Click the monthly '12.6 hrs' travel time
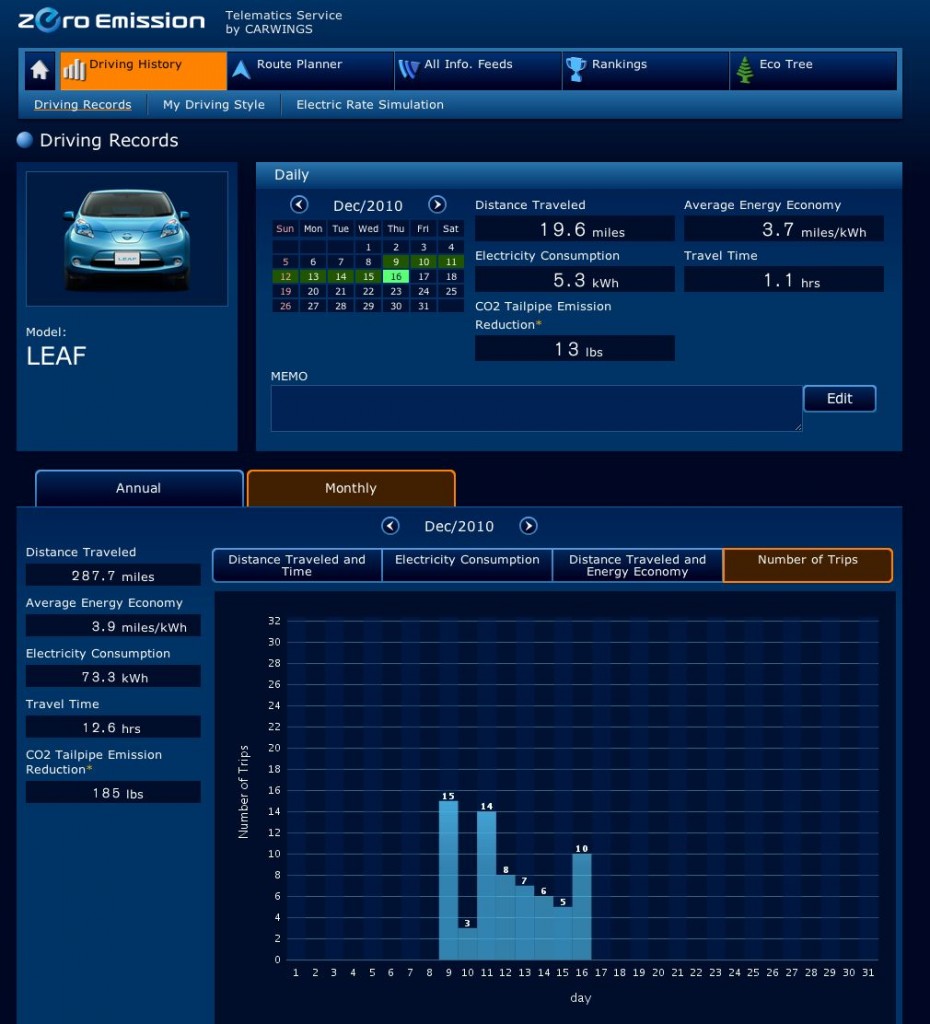930x1024 pixels. [113, 727]
